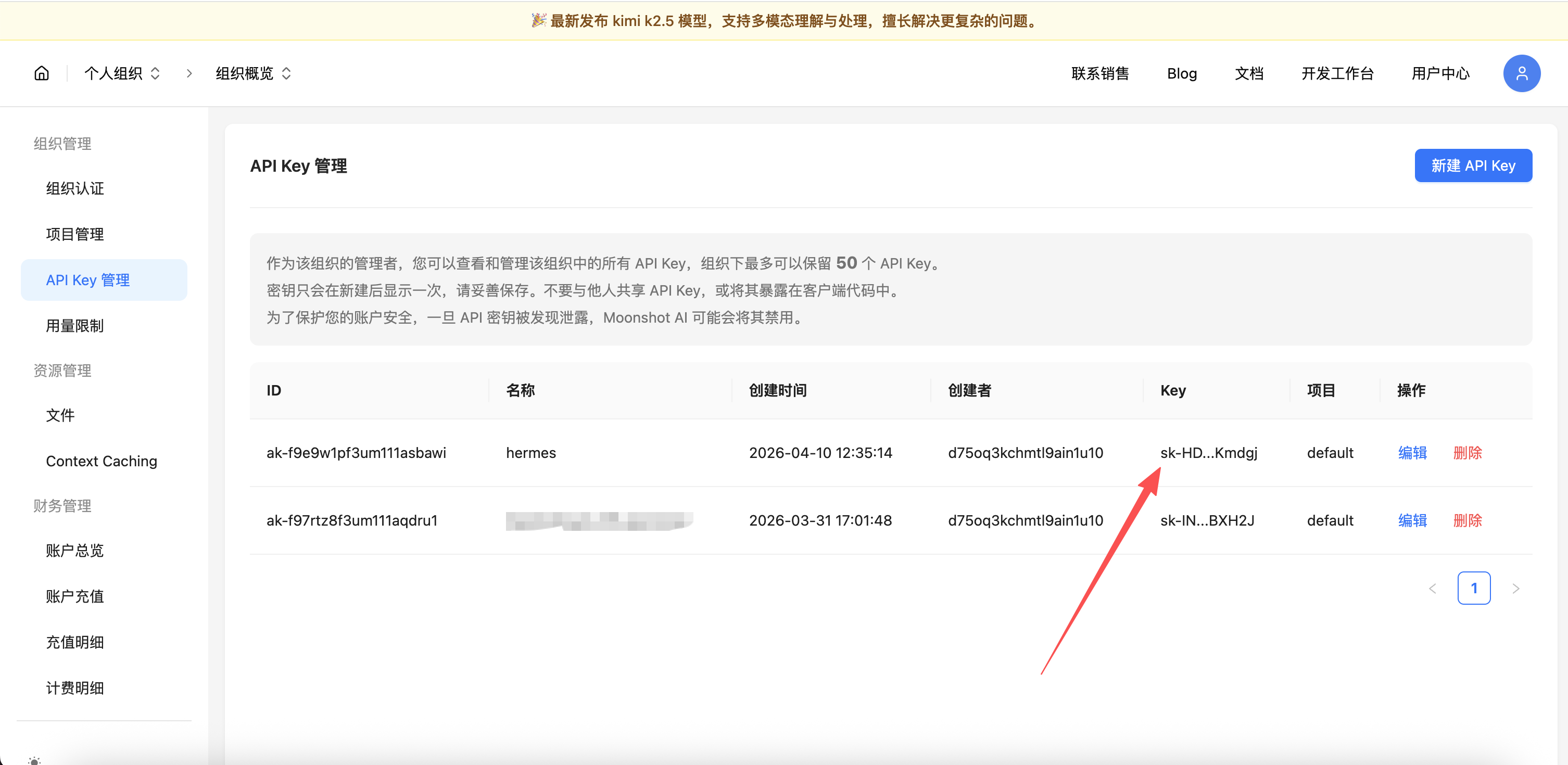Click the home icon in breadcrumb
The height and width of the screenshot is (765, 1568).
pyautogui.click(x=42, y=73)
